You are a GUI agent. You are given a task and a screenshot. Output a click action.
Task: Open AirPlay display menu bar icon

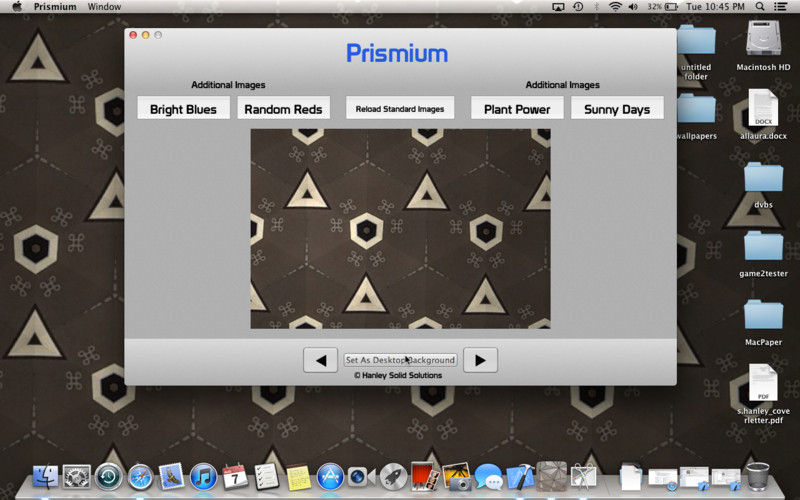click(558, 7)
